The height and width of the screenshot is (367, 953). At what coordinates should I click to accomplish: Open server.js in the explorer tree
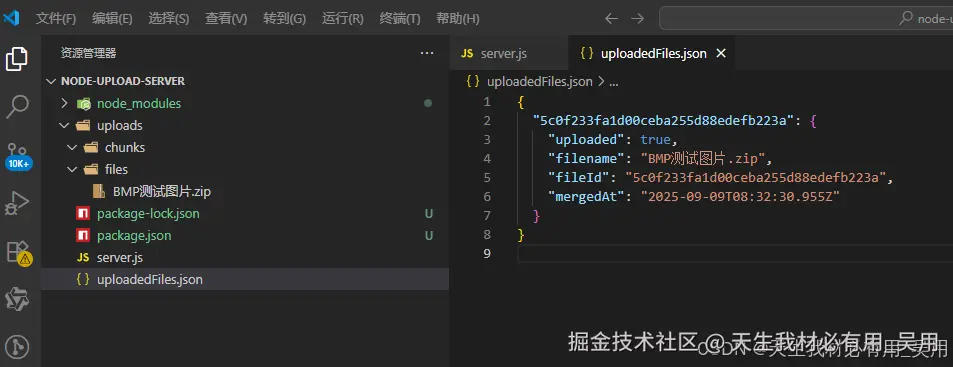[120, 258]
